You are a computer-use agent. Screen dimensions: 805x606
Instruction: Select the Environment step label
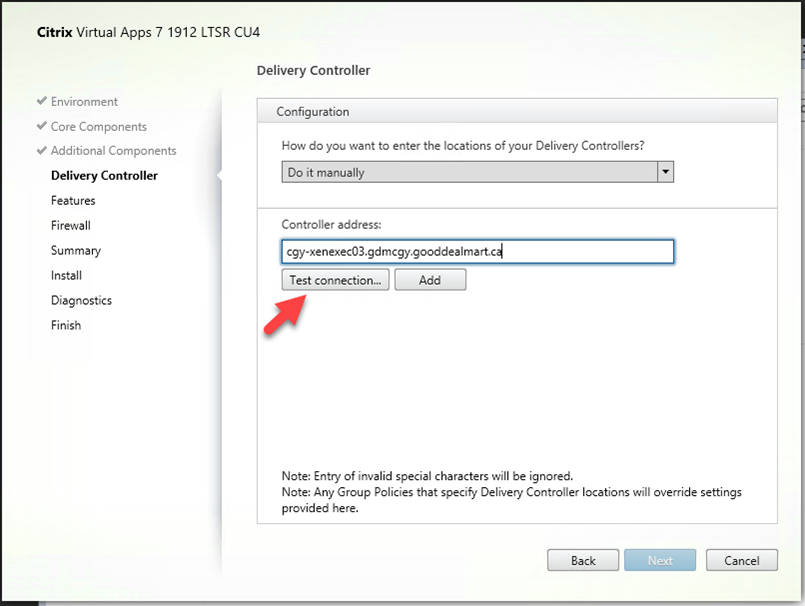tap(84, 102)
